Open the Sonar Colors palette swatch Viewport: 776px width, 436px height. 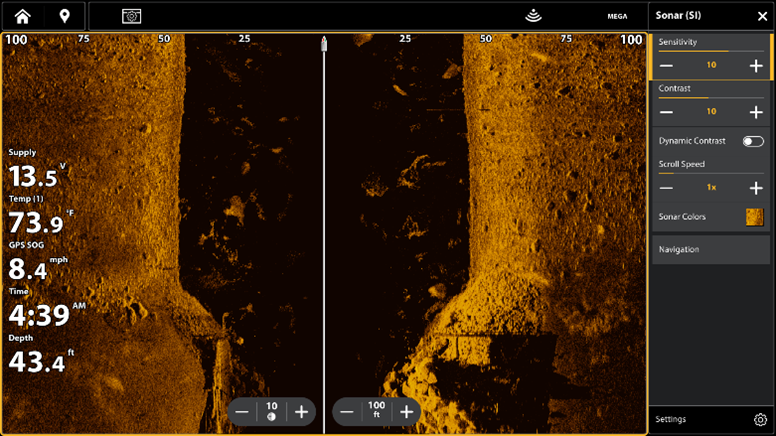point(754,216)
